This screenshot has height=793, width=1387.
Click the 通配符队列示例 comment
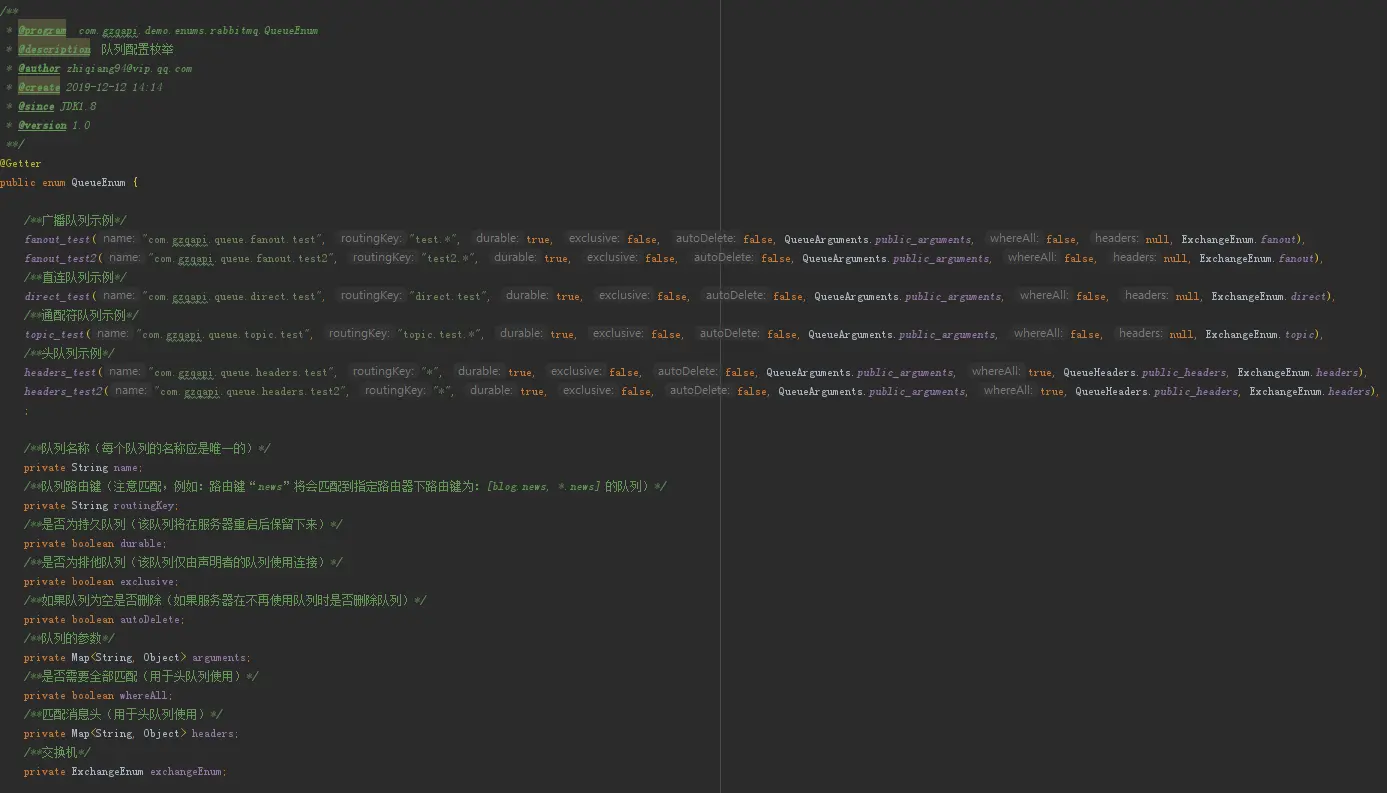click(81, 315)
